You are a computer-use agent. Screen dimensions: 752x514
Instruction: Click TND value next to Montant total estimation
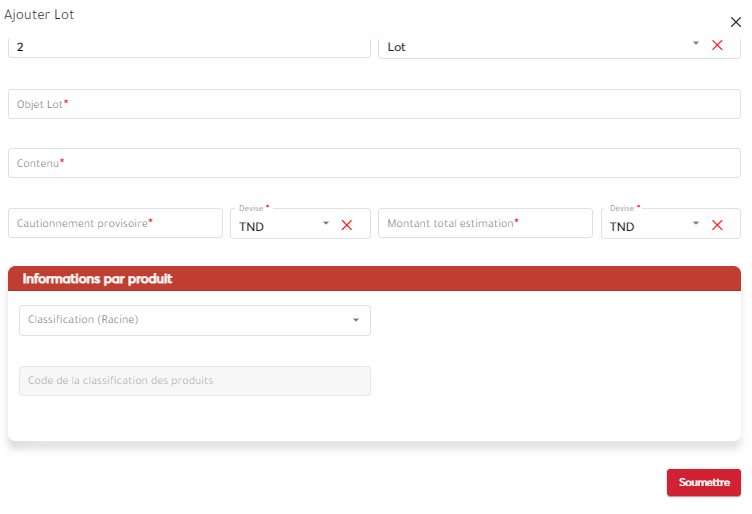click(x=622, y=227)
